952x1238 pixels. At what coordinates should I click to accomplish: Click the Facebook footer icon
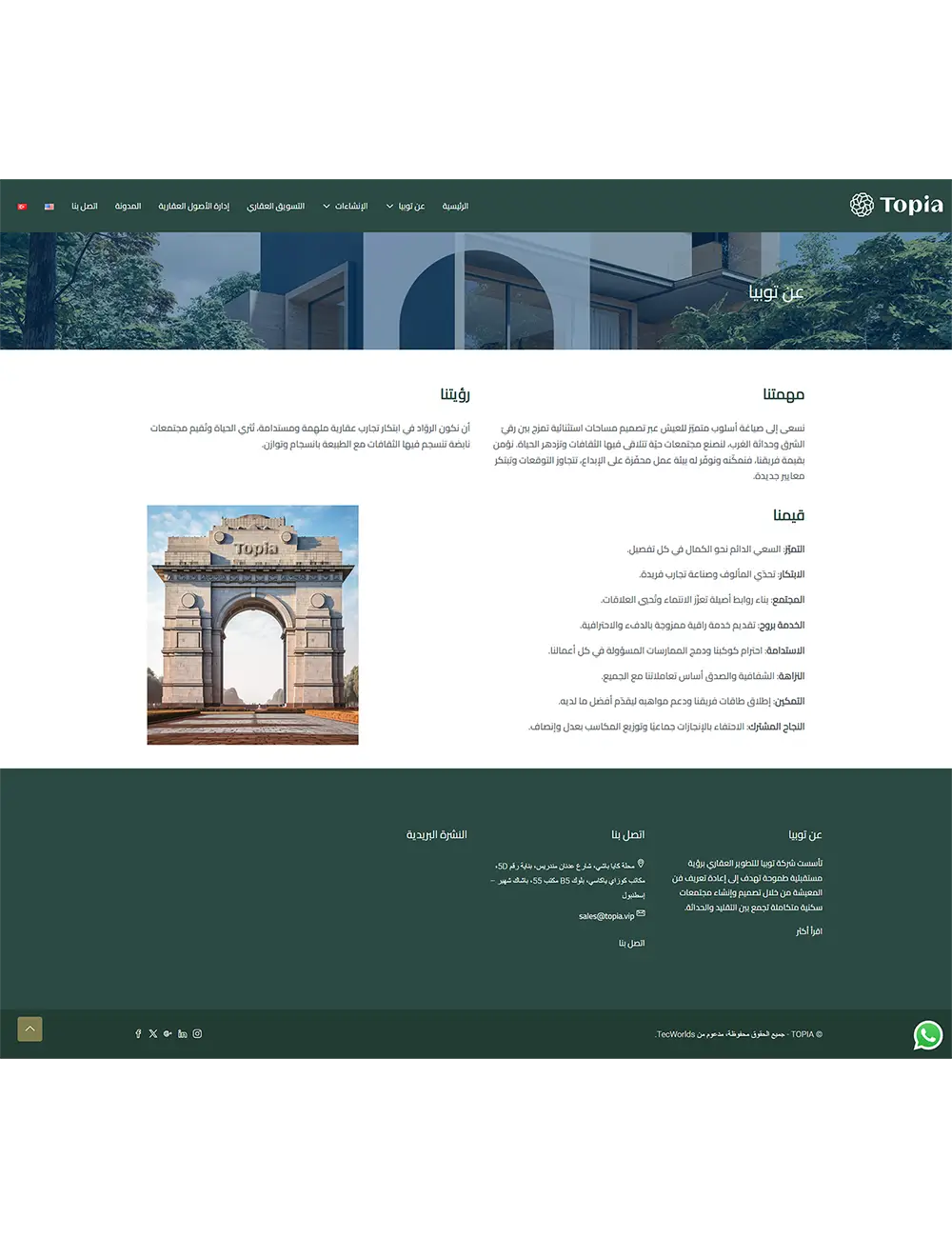point(138,1033)
